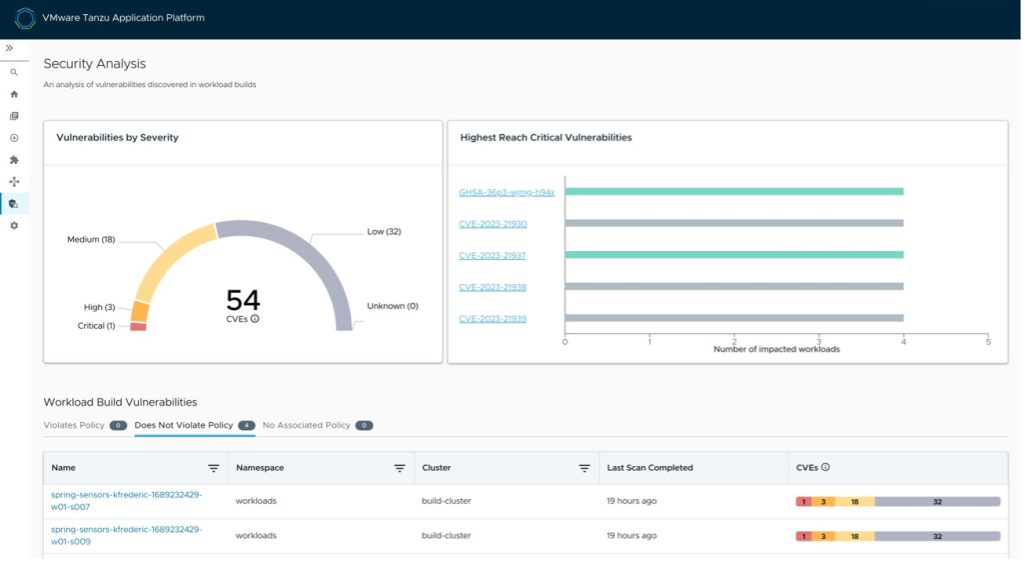Open Namespace column filter menu
1024x561 pixels.
[399, 468]
